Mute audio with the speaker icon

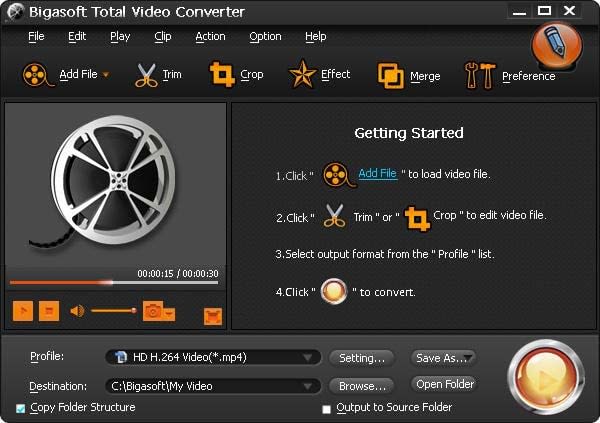click(x=77, y=311)
